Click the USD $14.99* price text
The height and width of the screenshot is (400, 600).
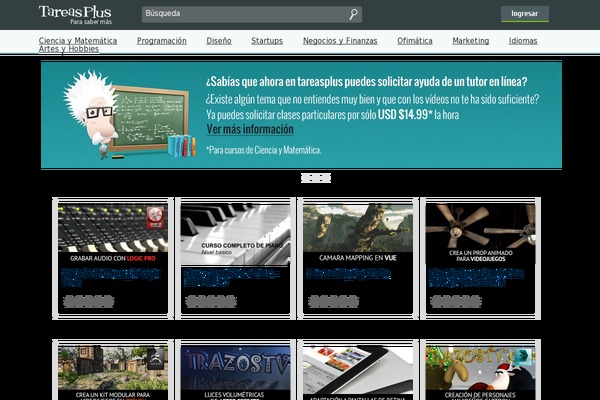coord(405,114)
